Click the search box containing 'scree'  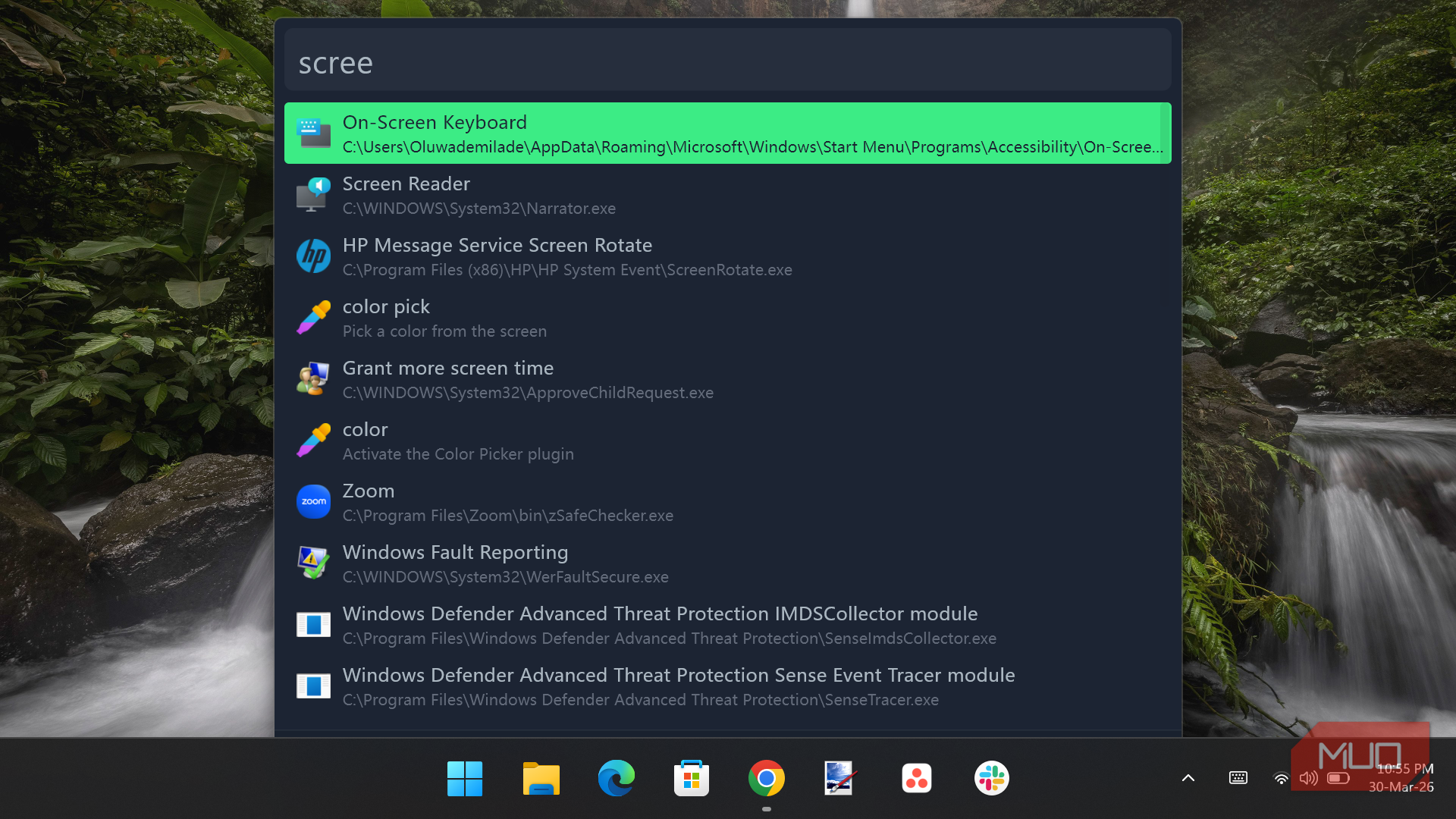[728, 61]
